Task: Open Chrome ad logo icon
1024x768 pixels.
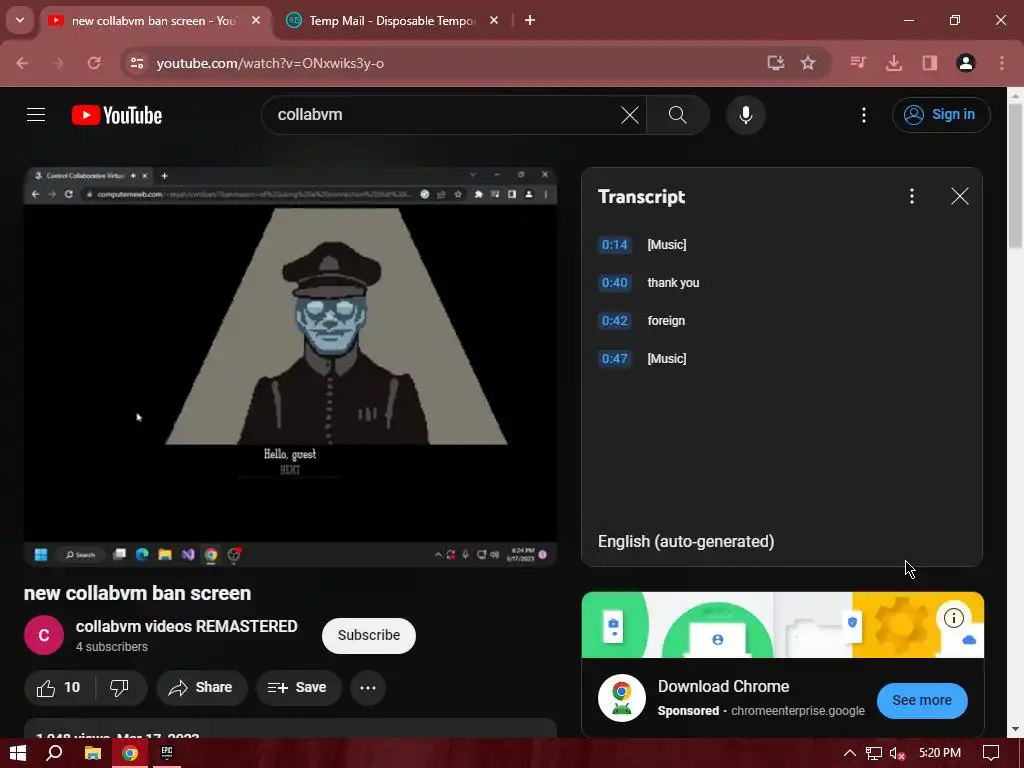Action: pyautogui.click(x=622, y=697)
